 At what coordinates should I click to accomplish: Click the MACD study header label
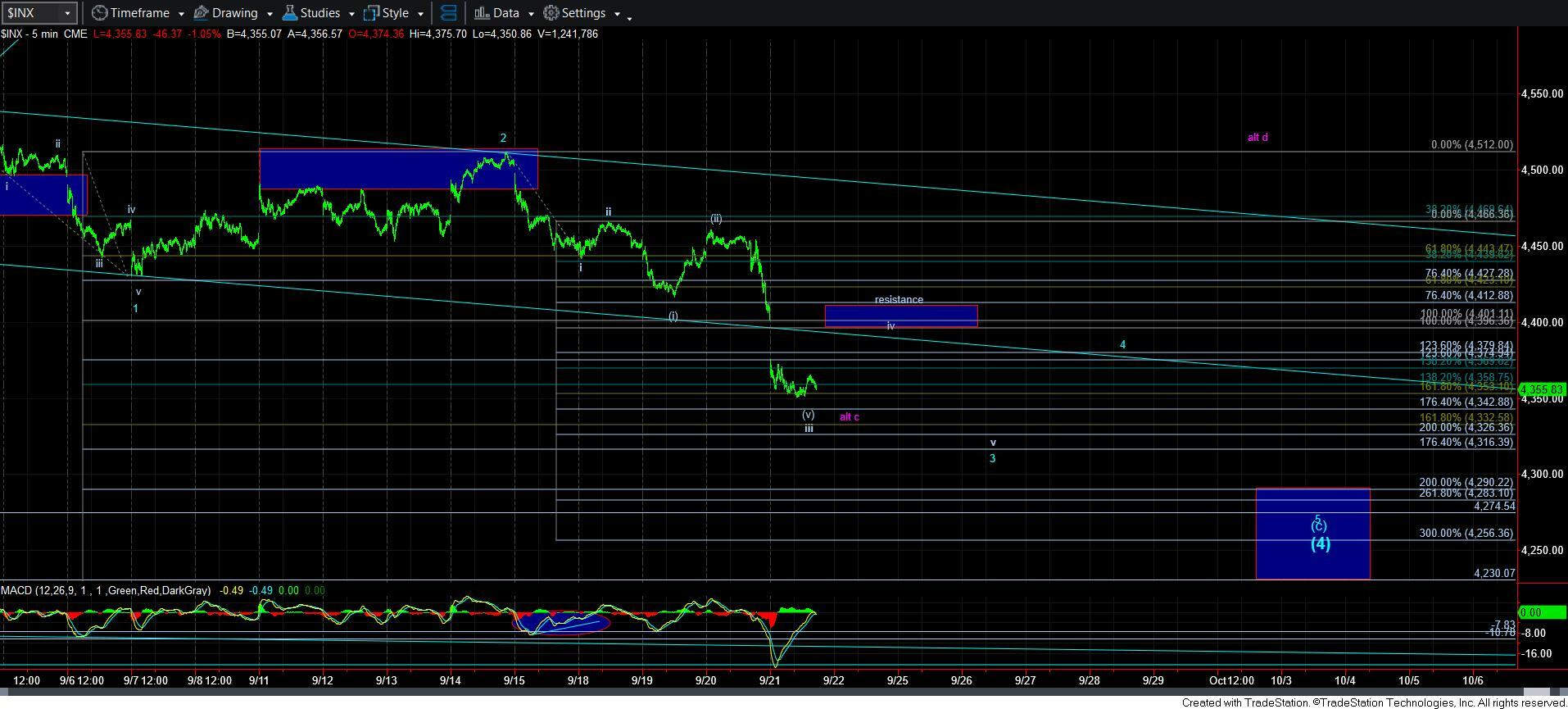pos(105,590)
